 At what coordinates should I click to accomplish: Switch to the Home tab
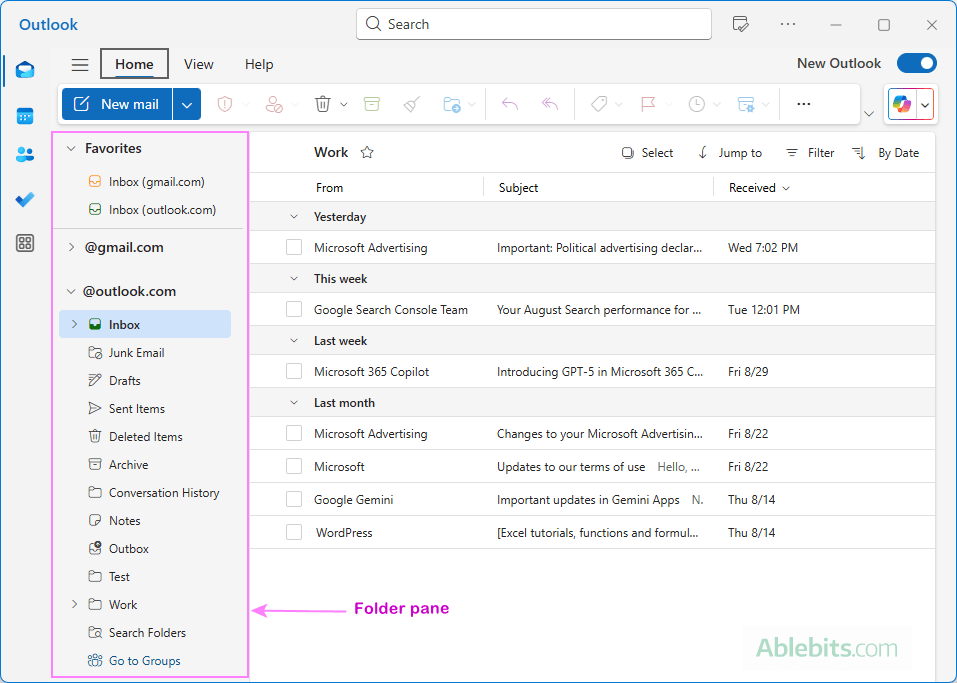134,64
